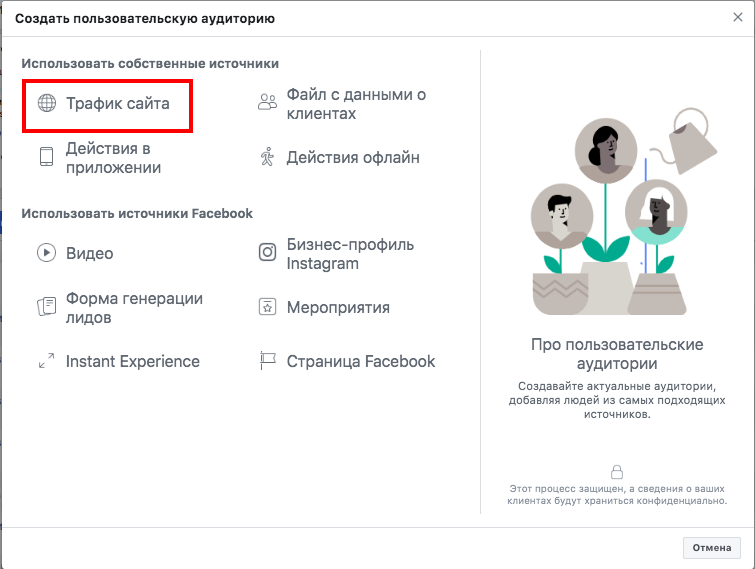The image size is (755, 569).
Task: Click the Про пользовательские аудитории heading
Action: tap(617, 354)
